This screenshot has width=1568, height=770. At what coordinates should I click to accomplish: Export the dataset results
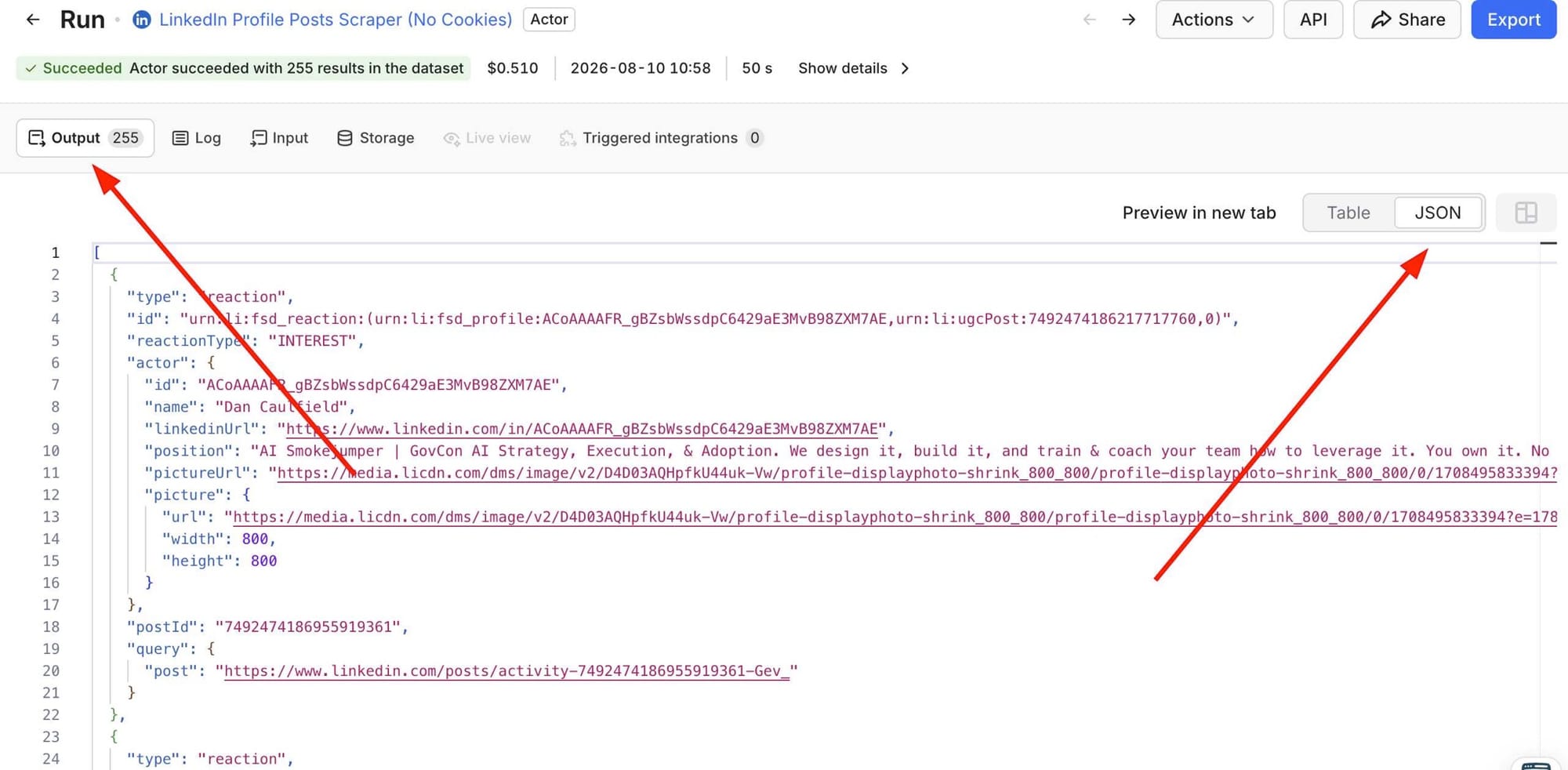(1514, 20)
